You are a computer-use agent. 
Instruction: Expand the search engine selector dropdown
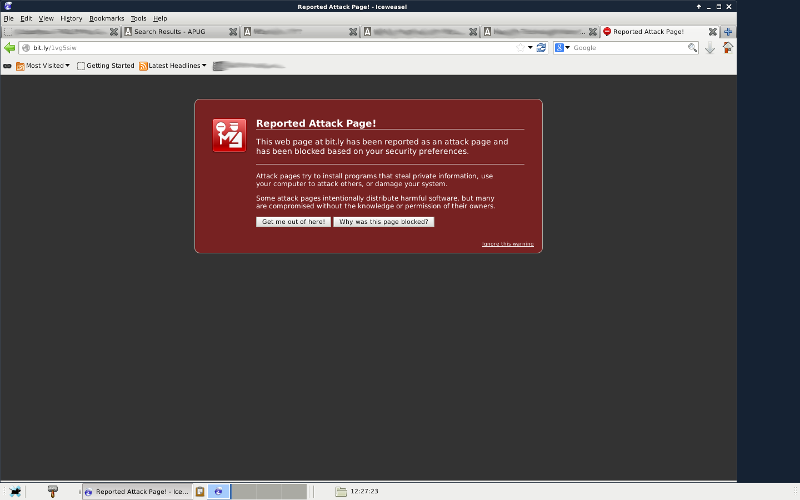pos(563,47)
